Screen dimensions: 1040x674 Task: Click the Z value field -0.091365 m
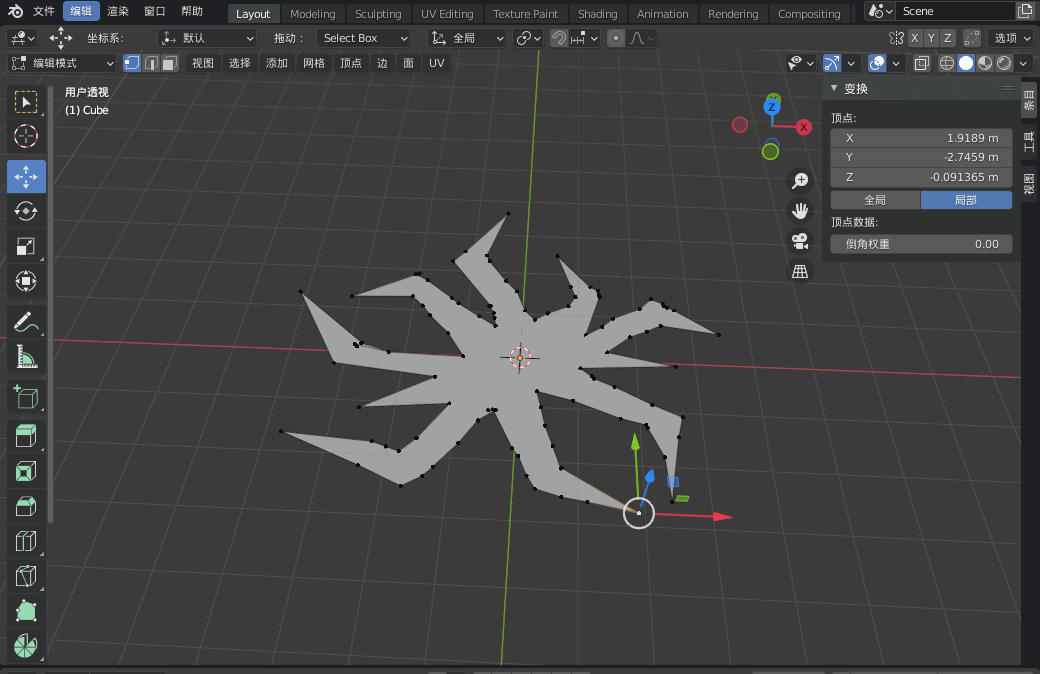click(921, 177)
